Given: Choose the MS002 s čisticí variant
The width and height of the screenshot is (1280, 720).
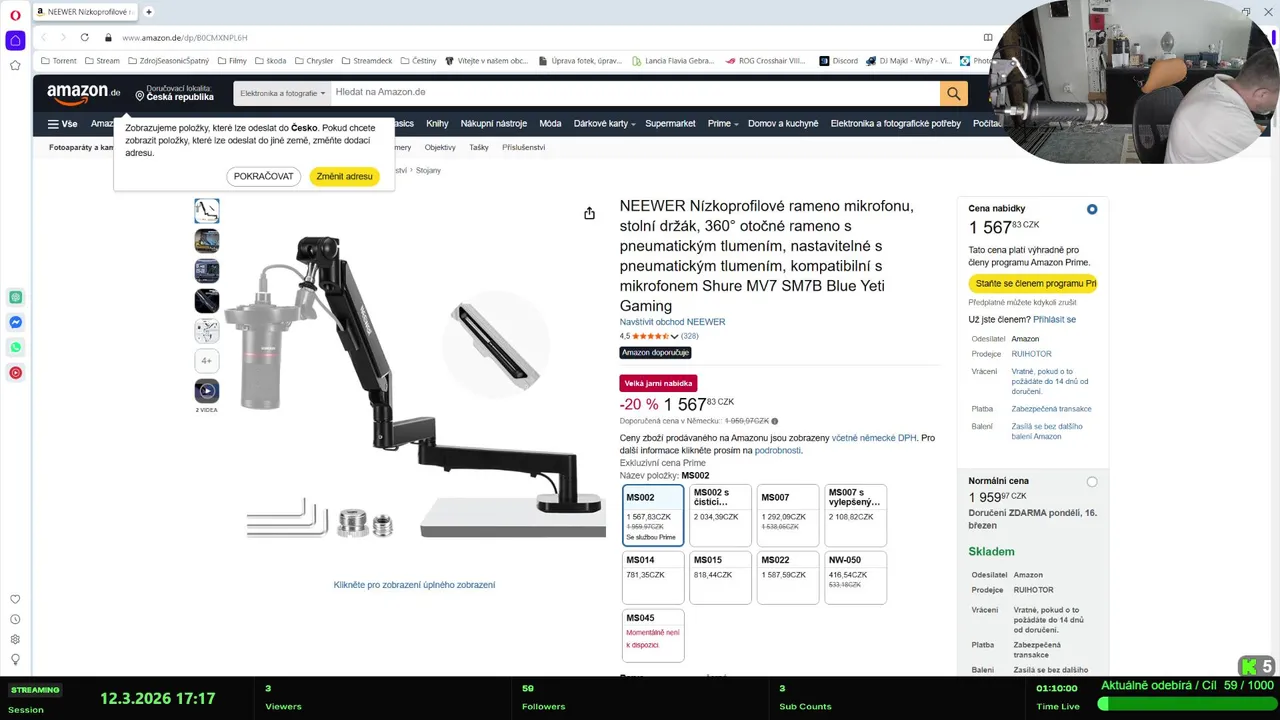Looking at the screenshot, I should click(x=720, y=516).
